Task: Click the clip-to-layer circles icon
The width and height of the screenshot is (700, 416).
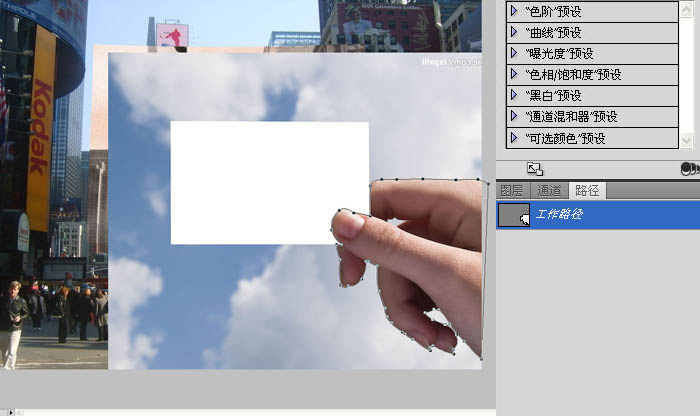Action: (688, 169)
